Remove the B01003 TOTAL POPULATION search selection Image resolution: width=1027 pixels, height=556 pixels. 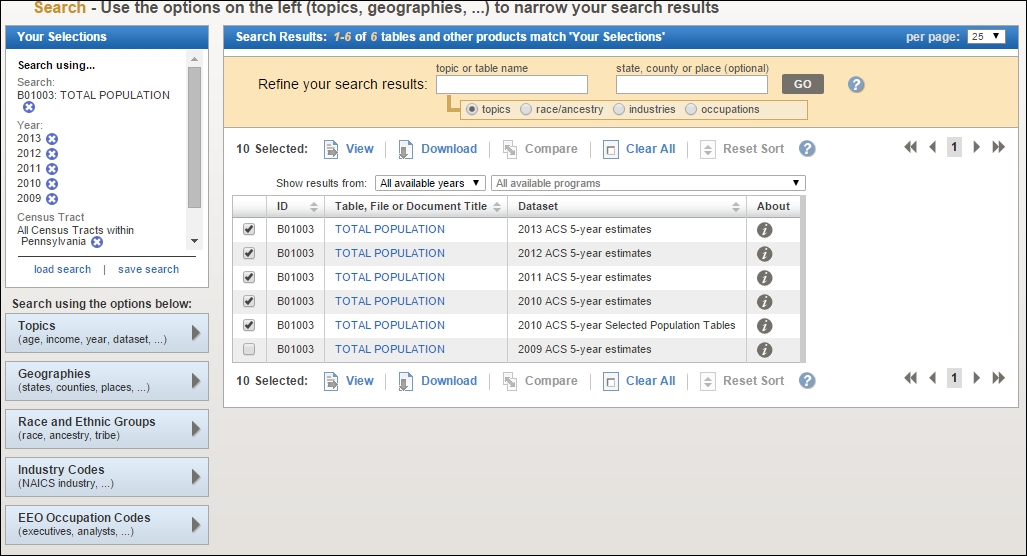29,107
